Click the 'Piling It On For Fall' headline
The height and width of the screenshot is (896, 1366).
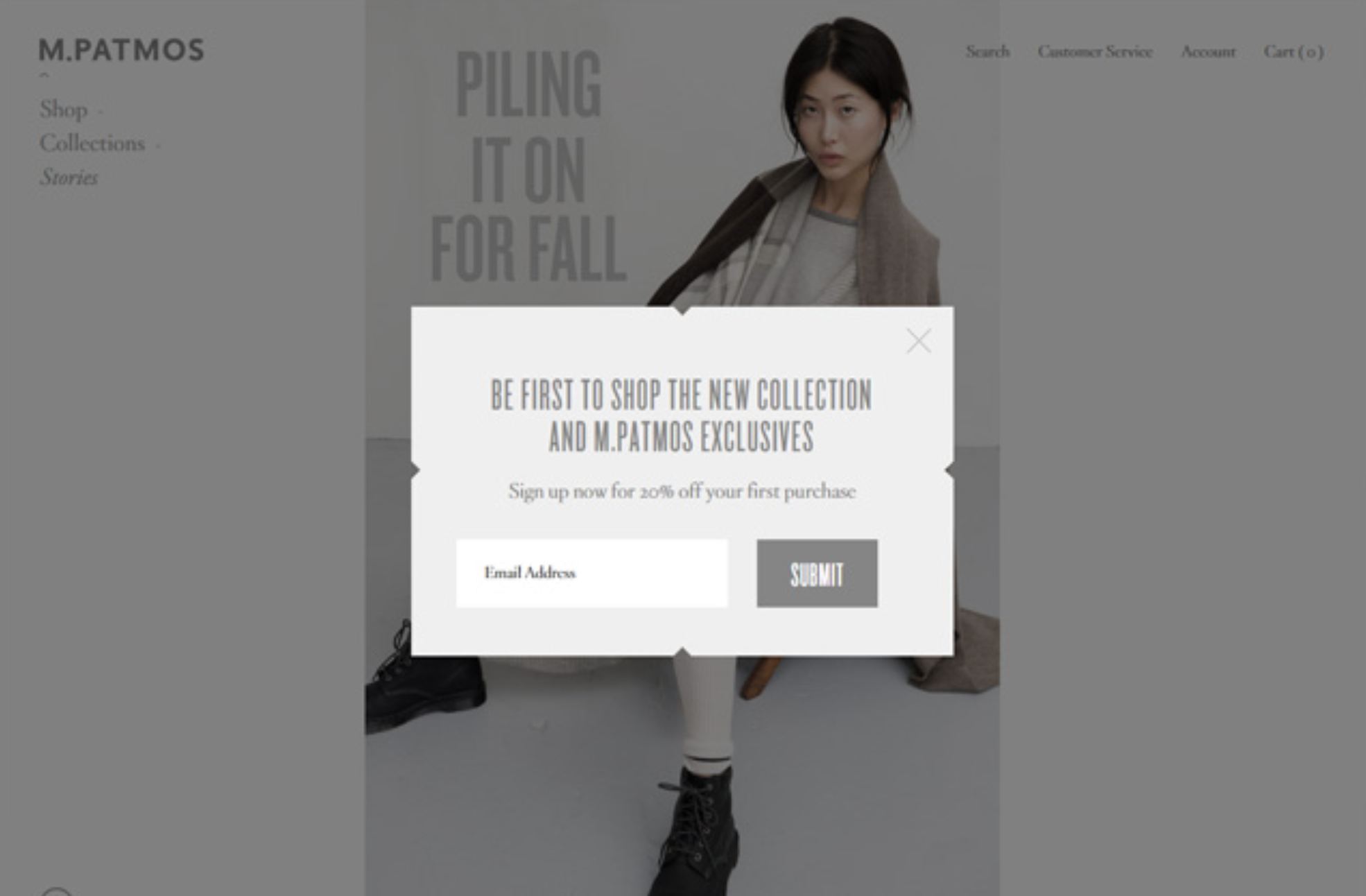[528, 166]
